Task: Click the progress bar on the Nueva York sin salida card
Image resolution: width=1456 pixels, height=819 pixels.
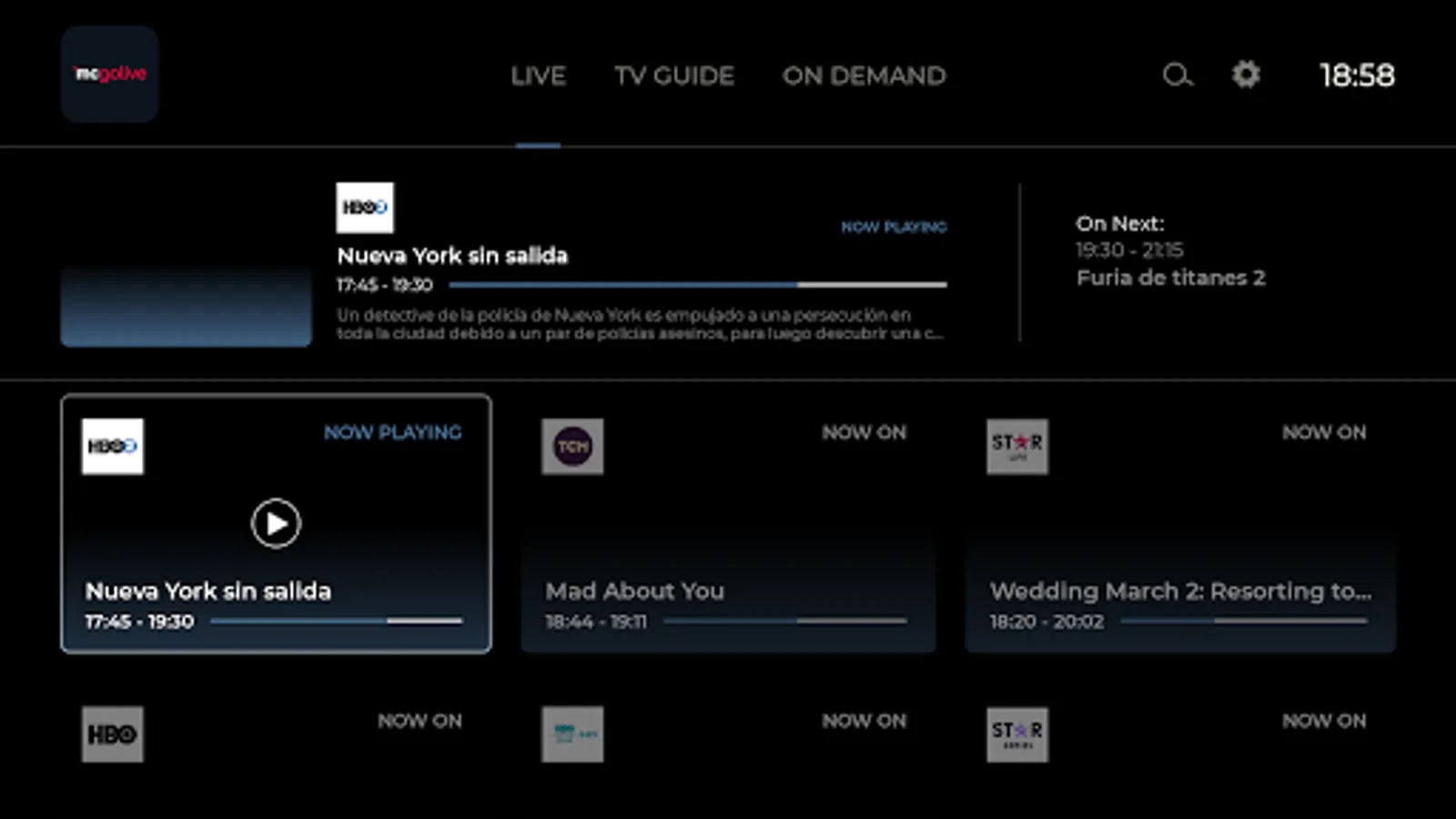Action: coord(337,622)
